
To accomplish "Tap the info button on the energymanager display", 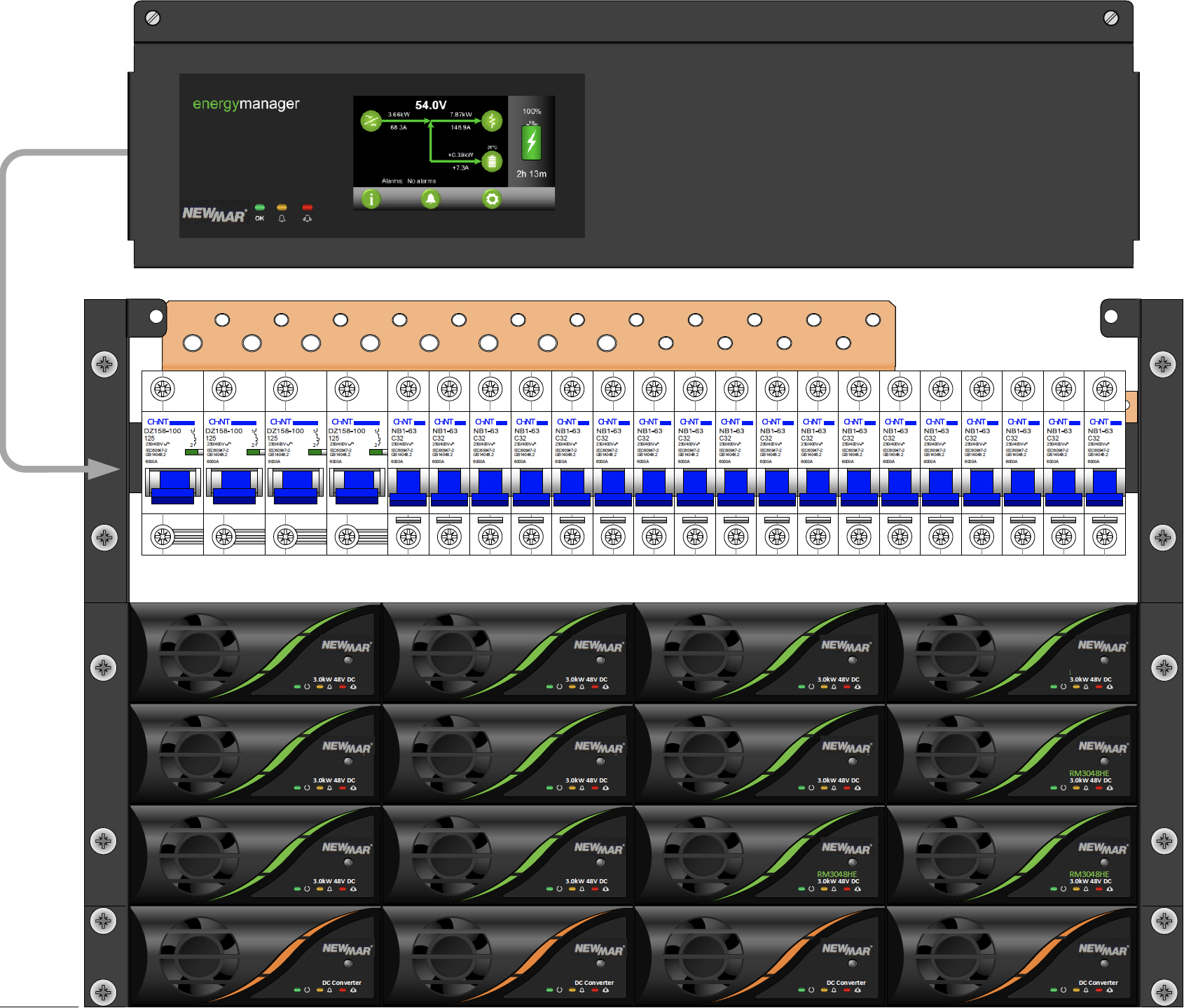I will click(371, 200).
